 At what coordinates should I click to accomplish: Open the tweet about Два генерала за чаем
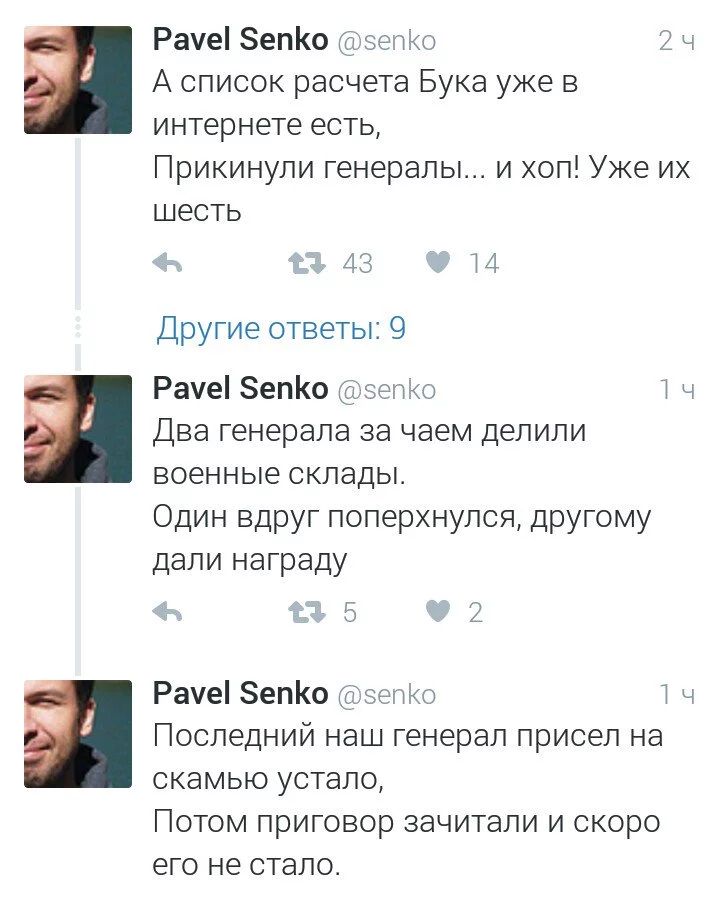pyautogui.click(x=400, y=496)
